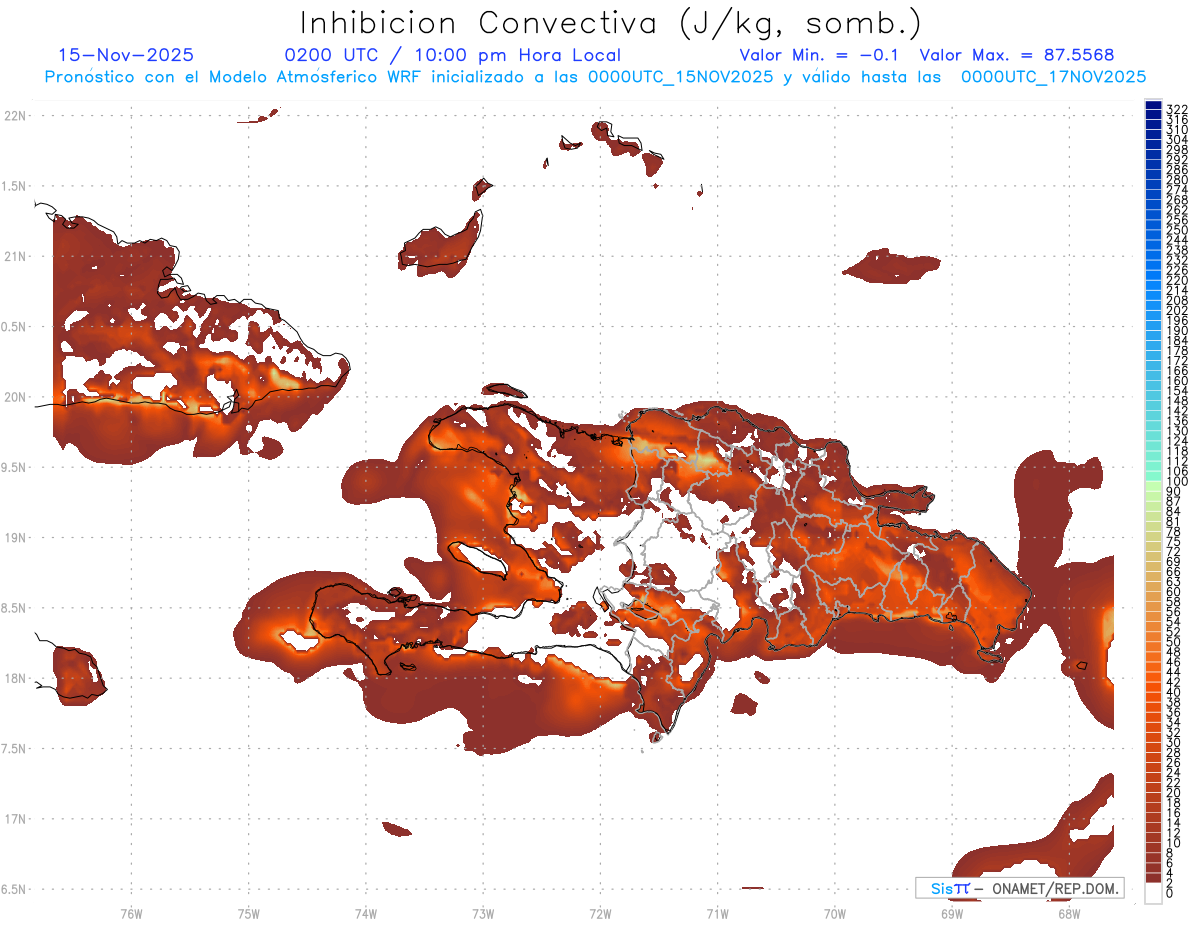1200x927 pixels.
Task: Click the '76W' longitude label
Action: pos(131,913)
